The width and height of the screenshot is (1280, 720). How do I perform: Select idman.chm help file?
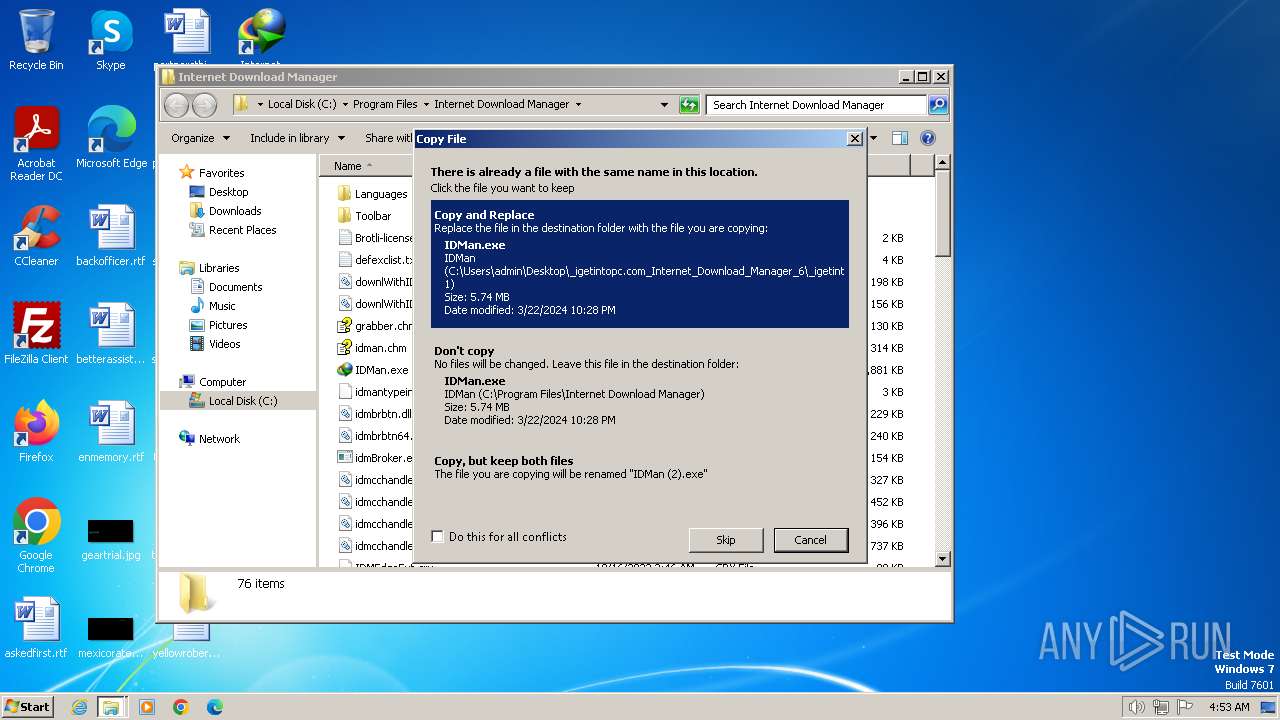(x=374, y=348)
